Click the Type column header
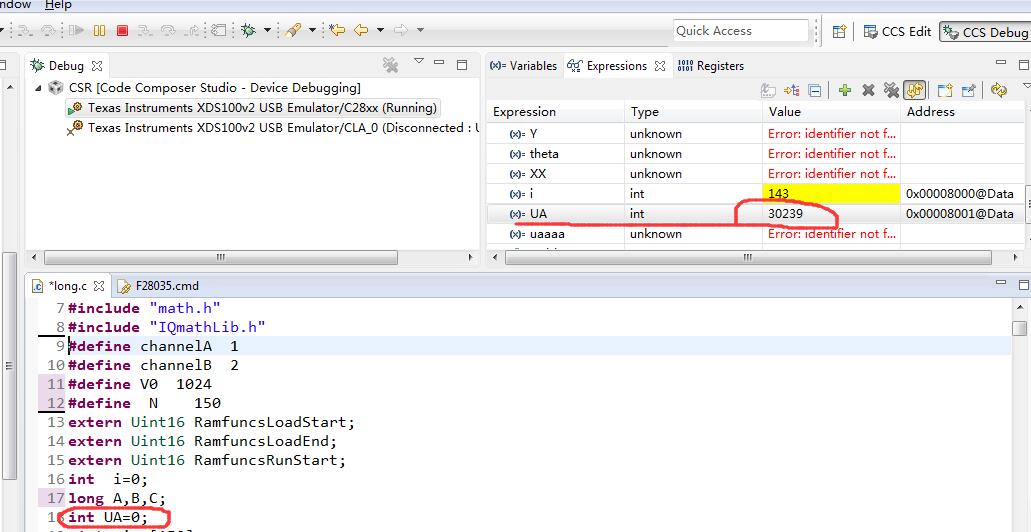The height and width of the screenshot is (532, 1031). click(x=693, y=112)
